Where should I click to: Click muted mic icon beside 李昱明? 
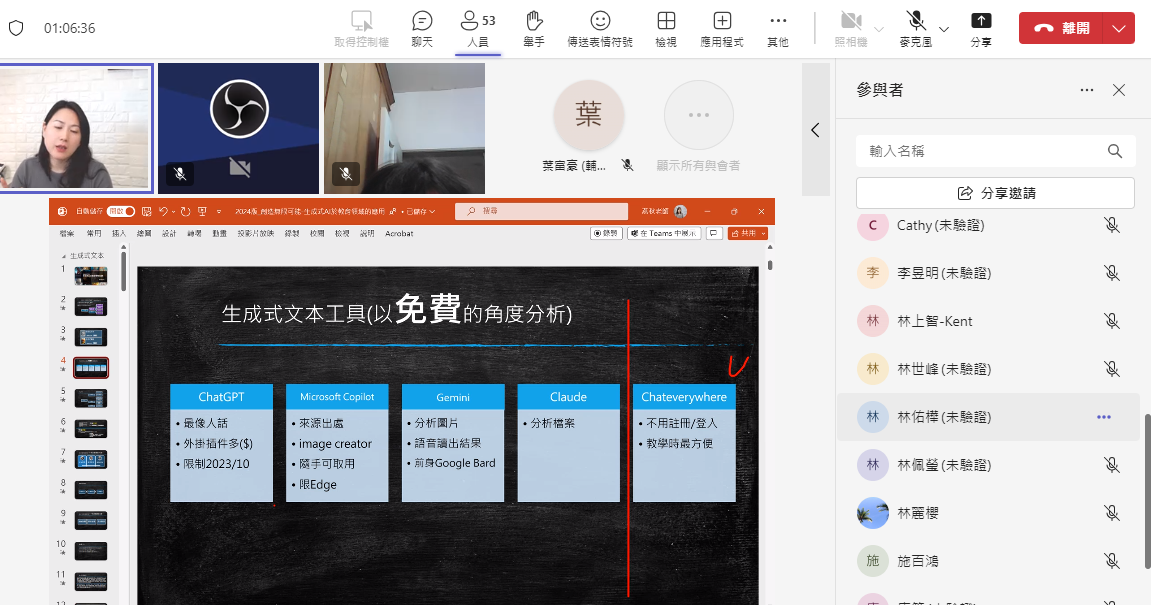(x=1112, y=273)
